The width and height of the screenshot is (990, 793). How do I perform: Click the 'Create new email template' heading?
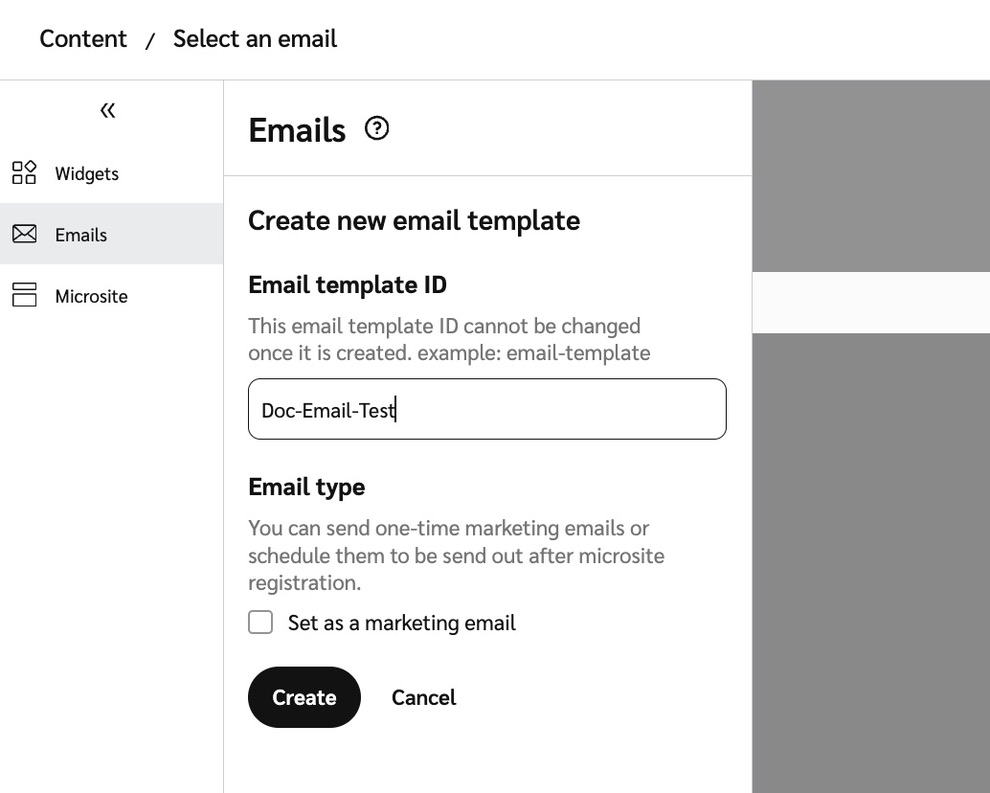tap(413, 220)
